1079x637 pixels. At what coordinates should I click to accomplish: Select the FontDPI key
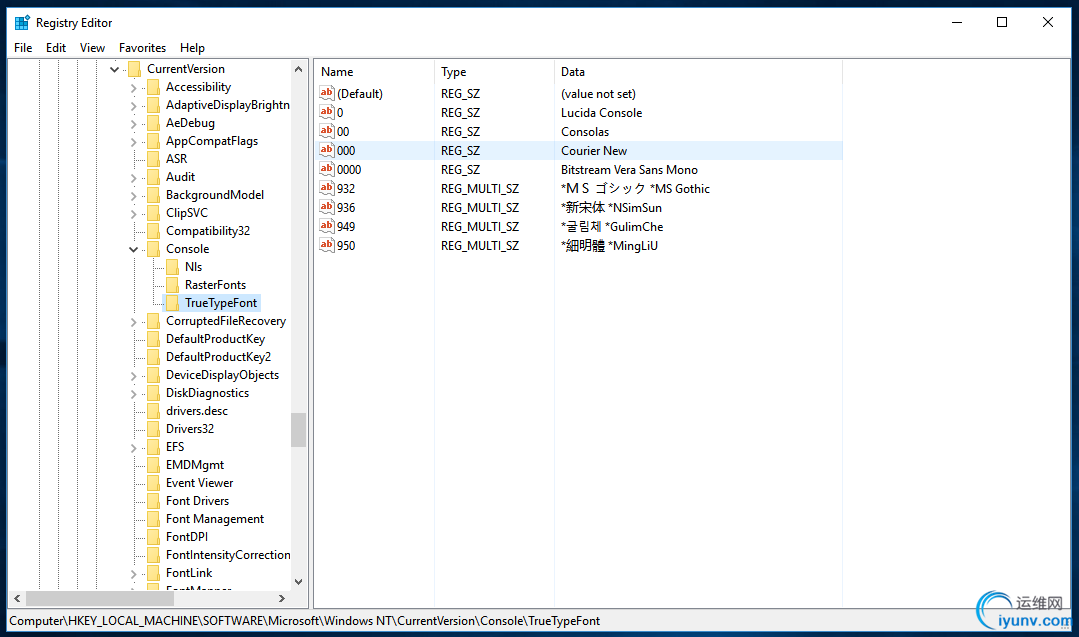(x=186, y=537)
